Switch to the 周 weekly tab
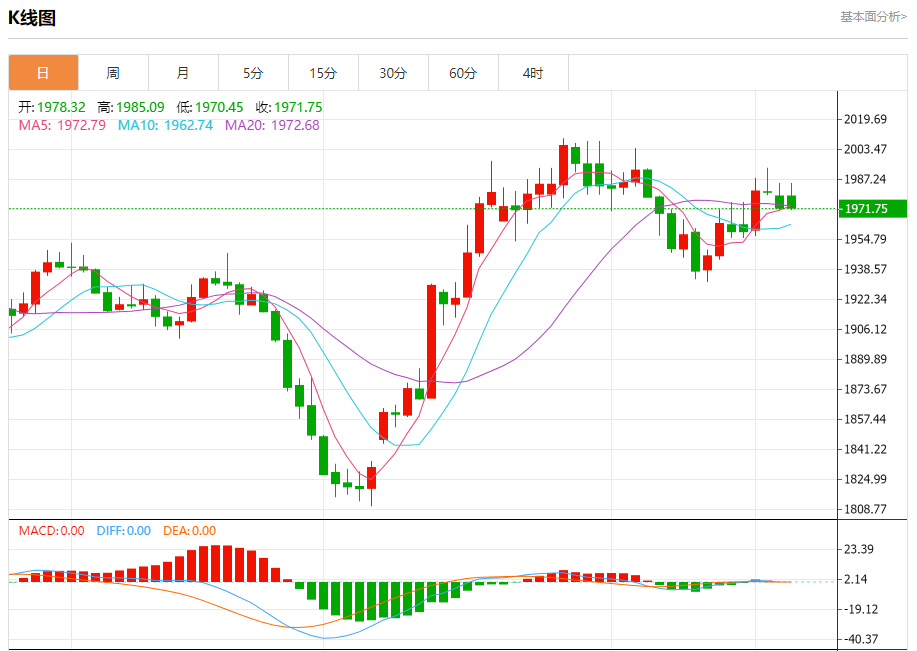This screenshot has height=651, width=917. point(113,73)
